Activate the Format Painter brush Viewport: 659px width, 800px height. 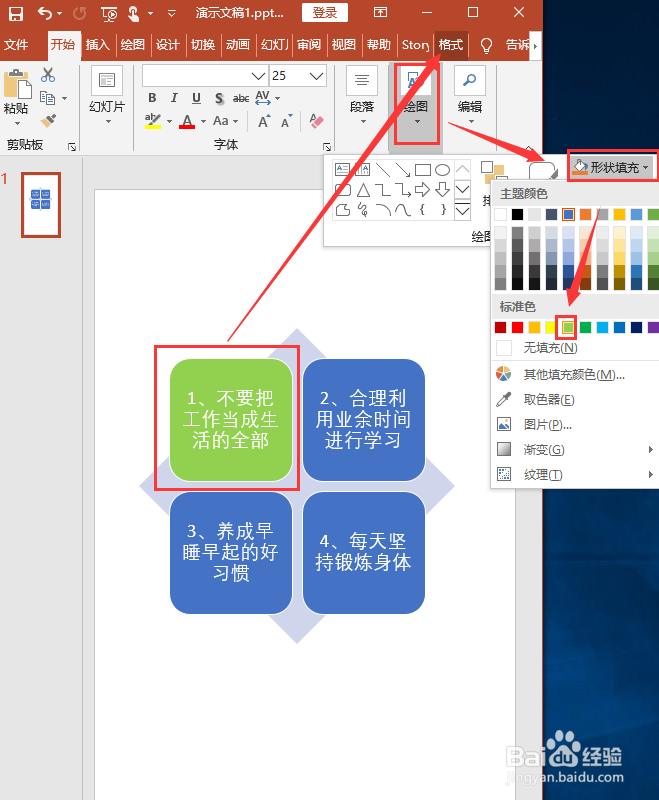(x=48, y=121)
